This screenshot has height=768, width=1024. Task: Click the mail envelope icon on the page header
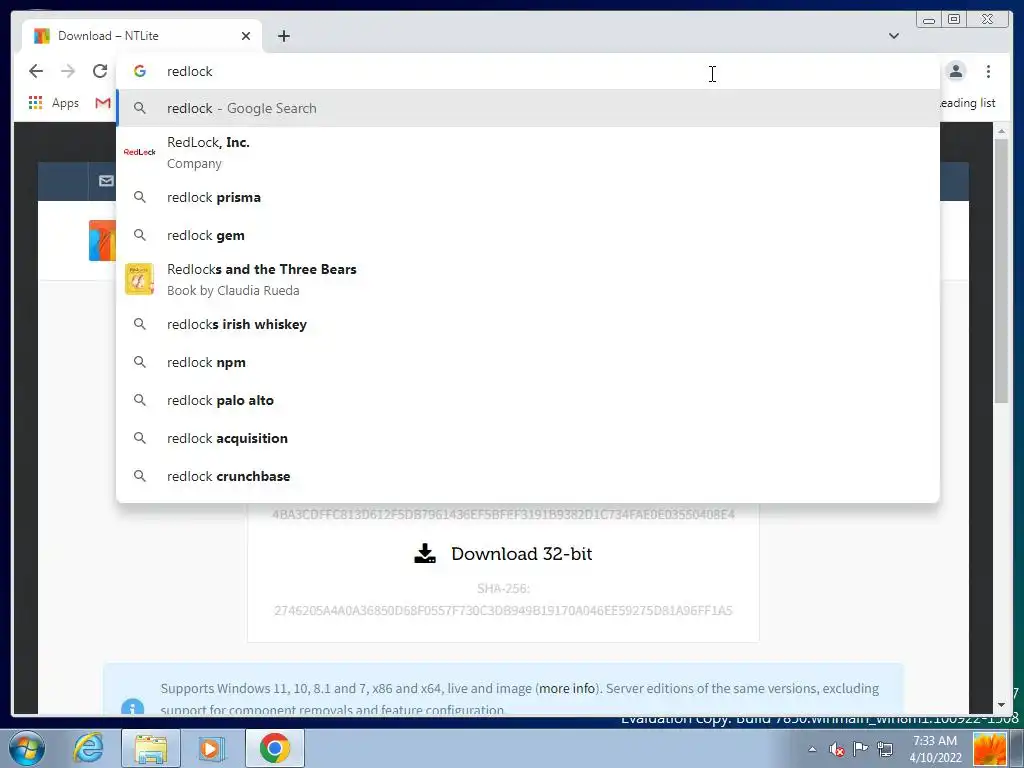[x=106, y=181]
